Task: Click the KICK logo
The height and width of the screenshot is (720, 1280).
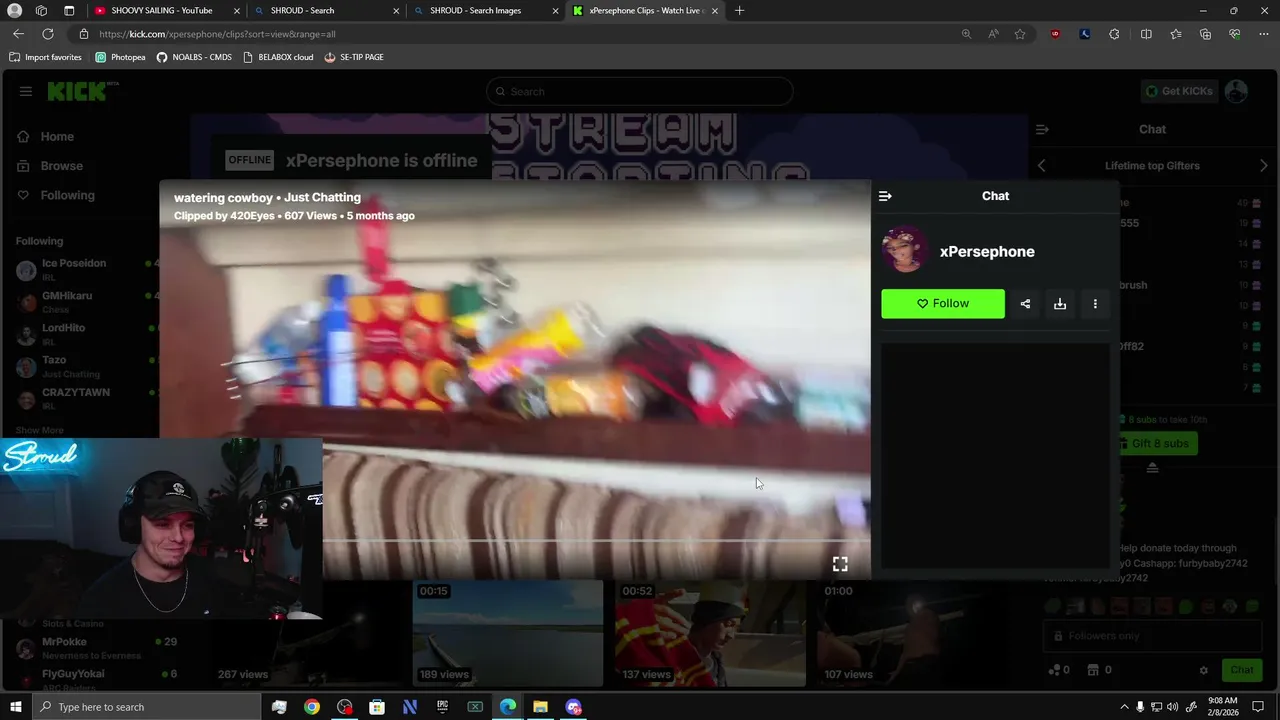Action: click(77, 91)
